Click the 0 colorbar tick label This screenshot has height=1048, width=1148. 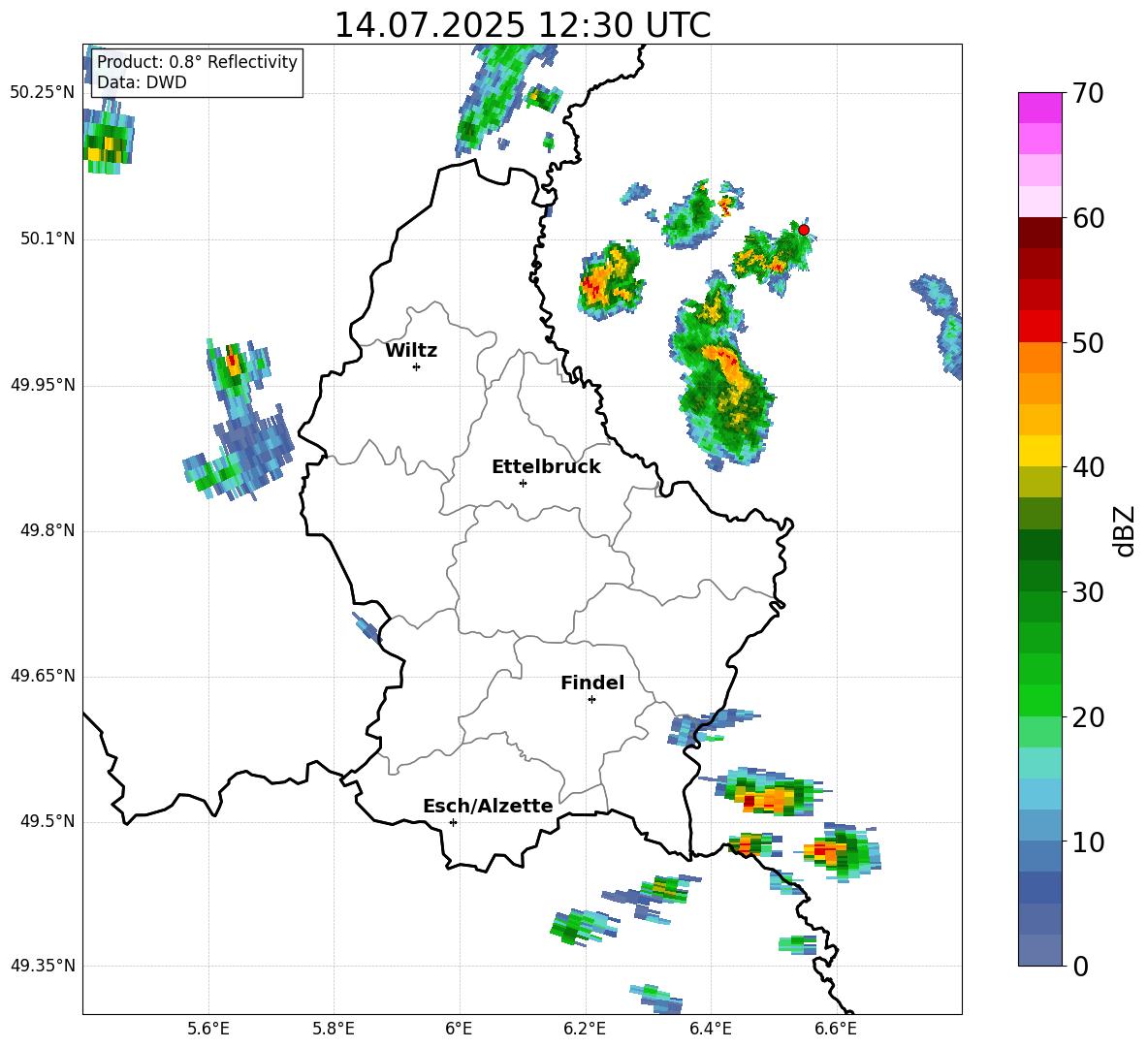click(1081, 966)
